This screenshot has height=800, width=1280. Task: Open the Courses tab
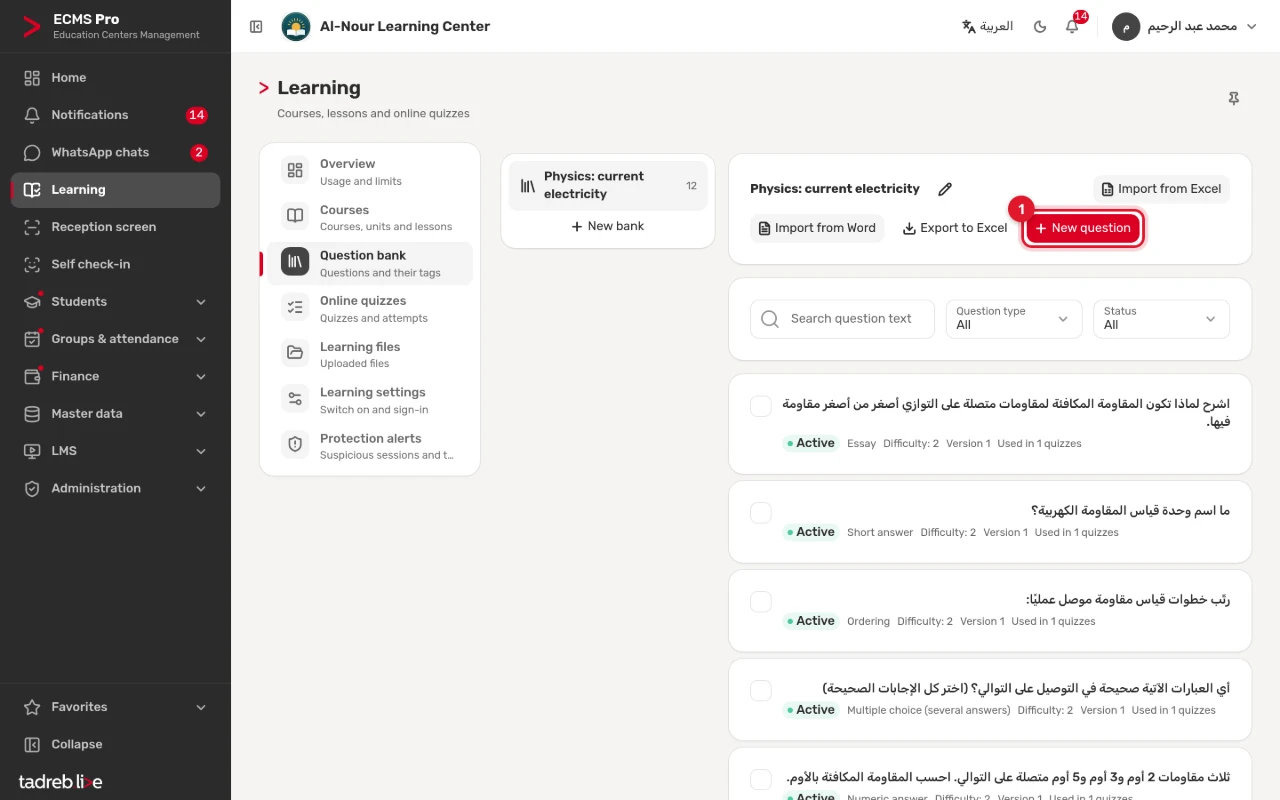pyautogui.click(x=369, y=218)
